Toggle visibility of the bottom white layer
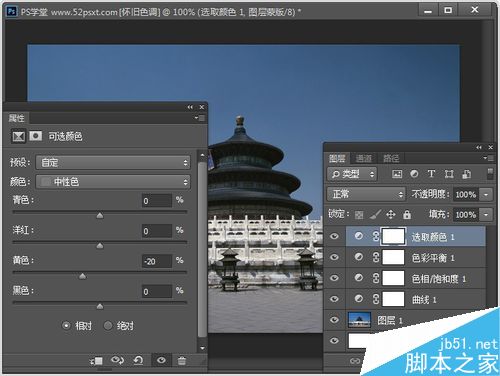Viewport: 500px width, 376px height. pyautogui.click(x=334, y=340)
